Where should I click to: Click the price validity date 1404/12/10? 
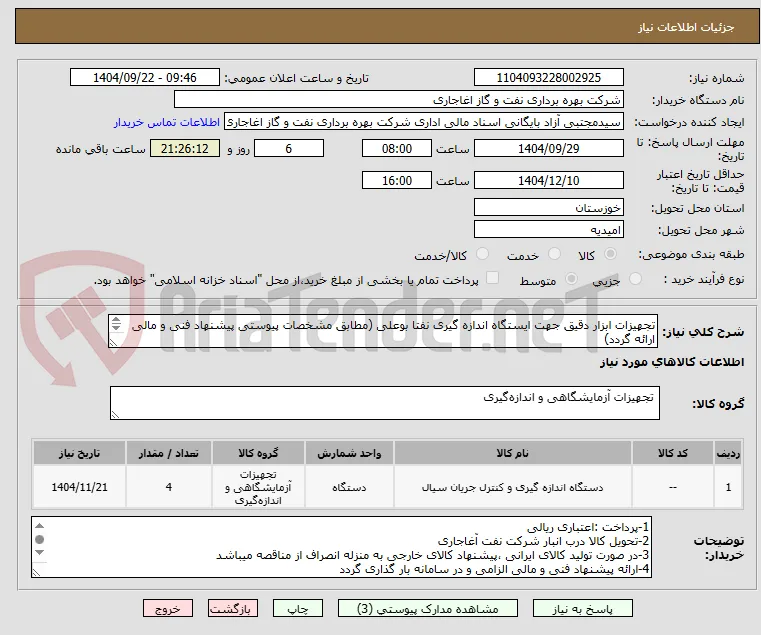pyautogui.click(x=548, y=181)
